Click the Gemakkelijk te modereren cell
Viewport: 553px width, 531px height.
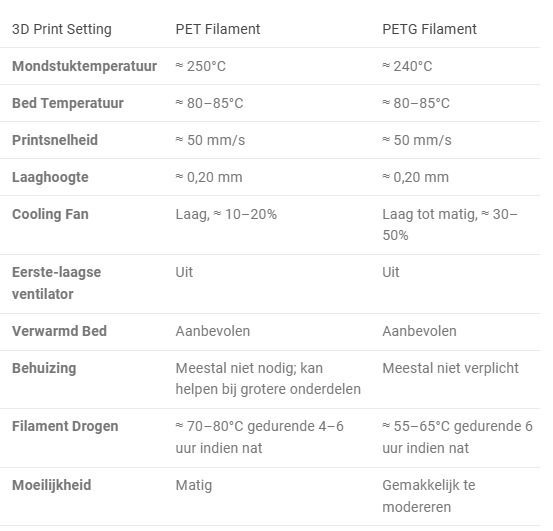point(429,496)
